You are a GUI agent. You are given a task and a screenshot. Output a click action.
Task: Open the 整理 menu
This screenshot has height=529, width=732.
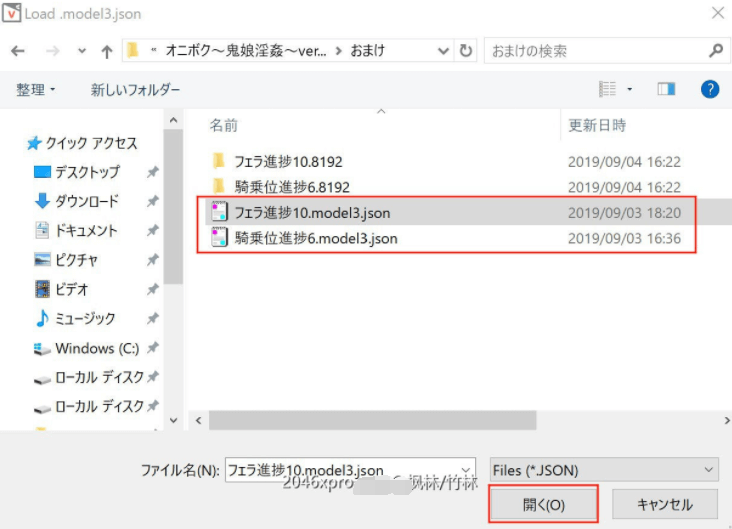click(x=36, y=90)
